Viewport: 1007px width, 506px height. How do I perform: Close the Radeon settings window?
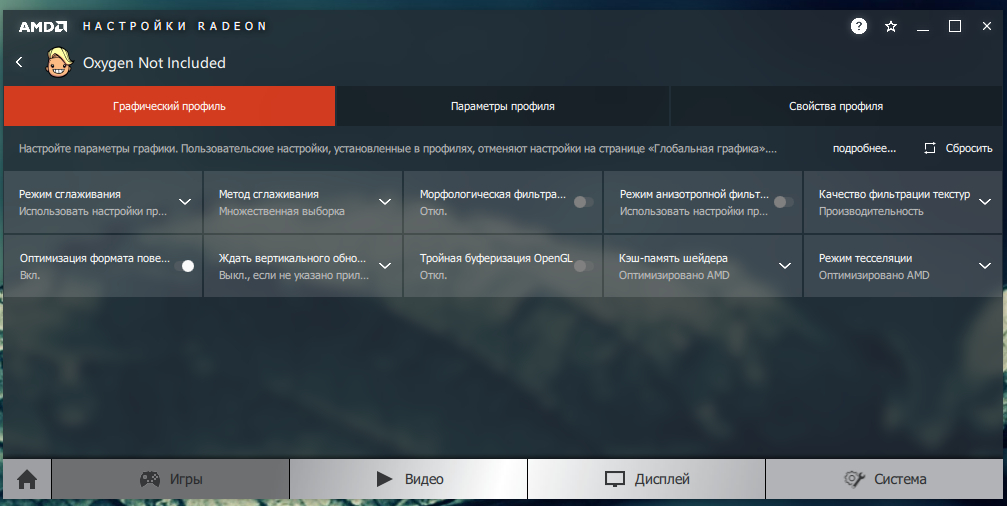tap(987, 26)
